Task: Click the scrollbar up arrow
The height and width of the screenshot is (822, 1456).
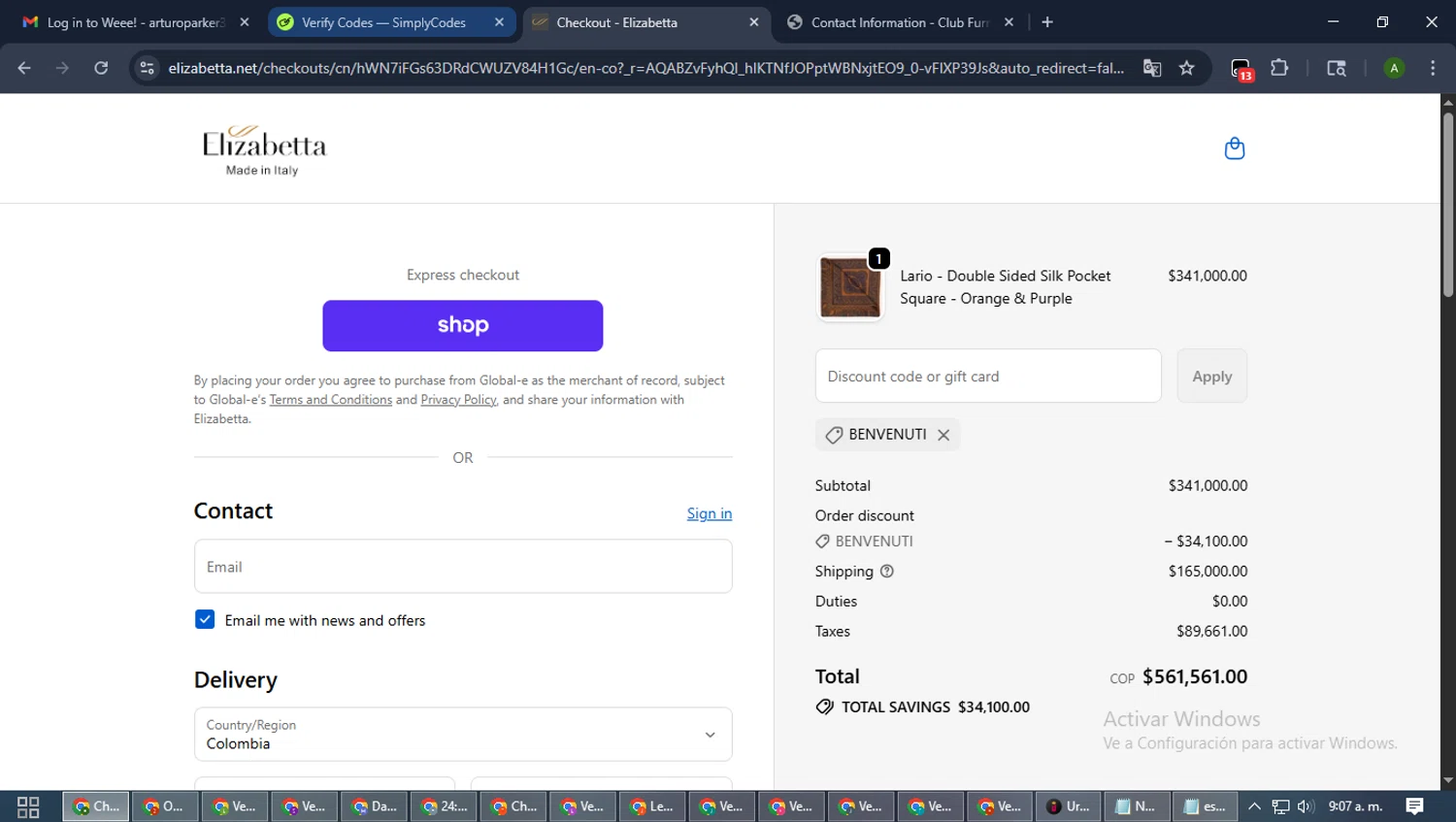Action: tap(1448, 102)
